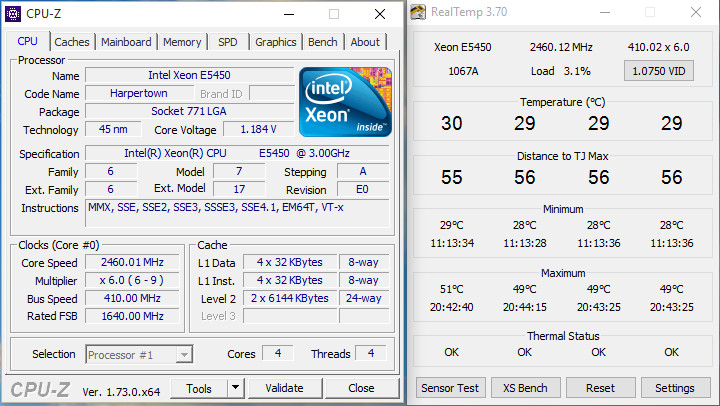
Task: Open the Mainboard tab
Action: pos(126,42)
